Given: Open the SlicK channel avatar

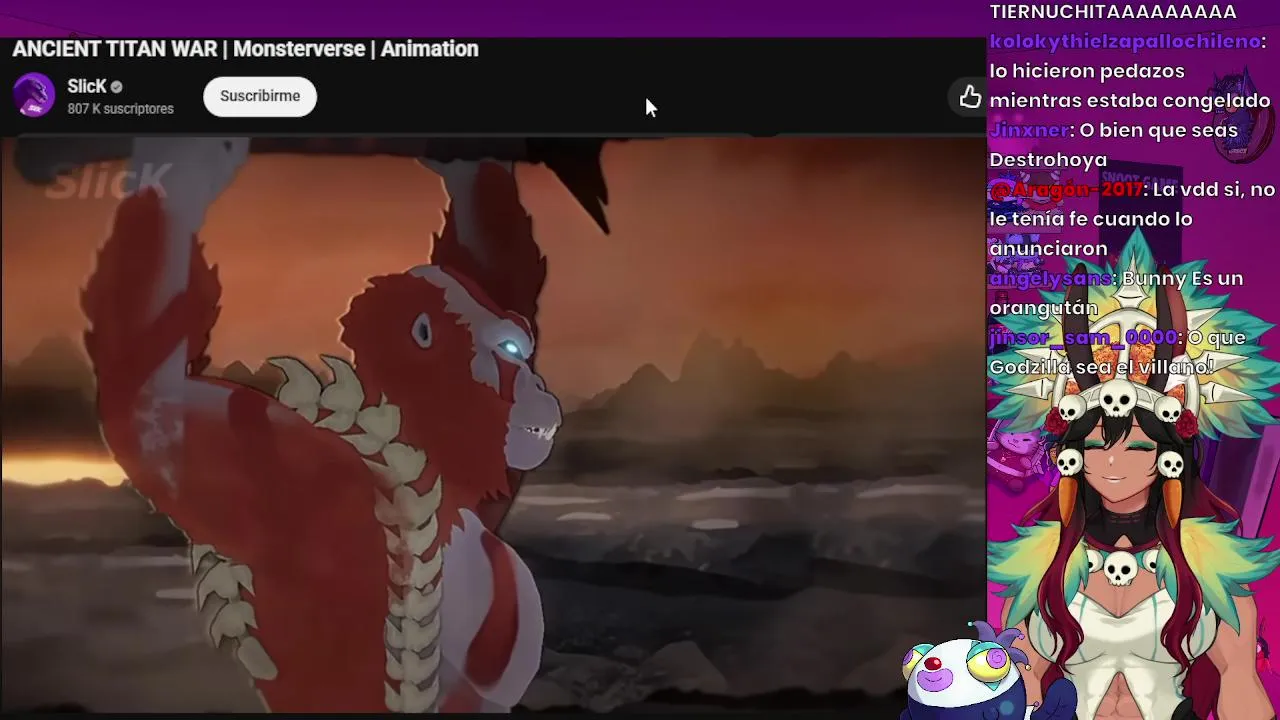Looking at the screenshot, I should (x=34, y=96).
